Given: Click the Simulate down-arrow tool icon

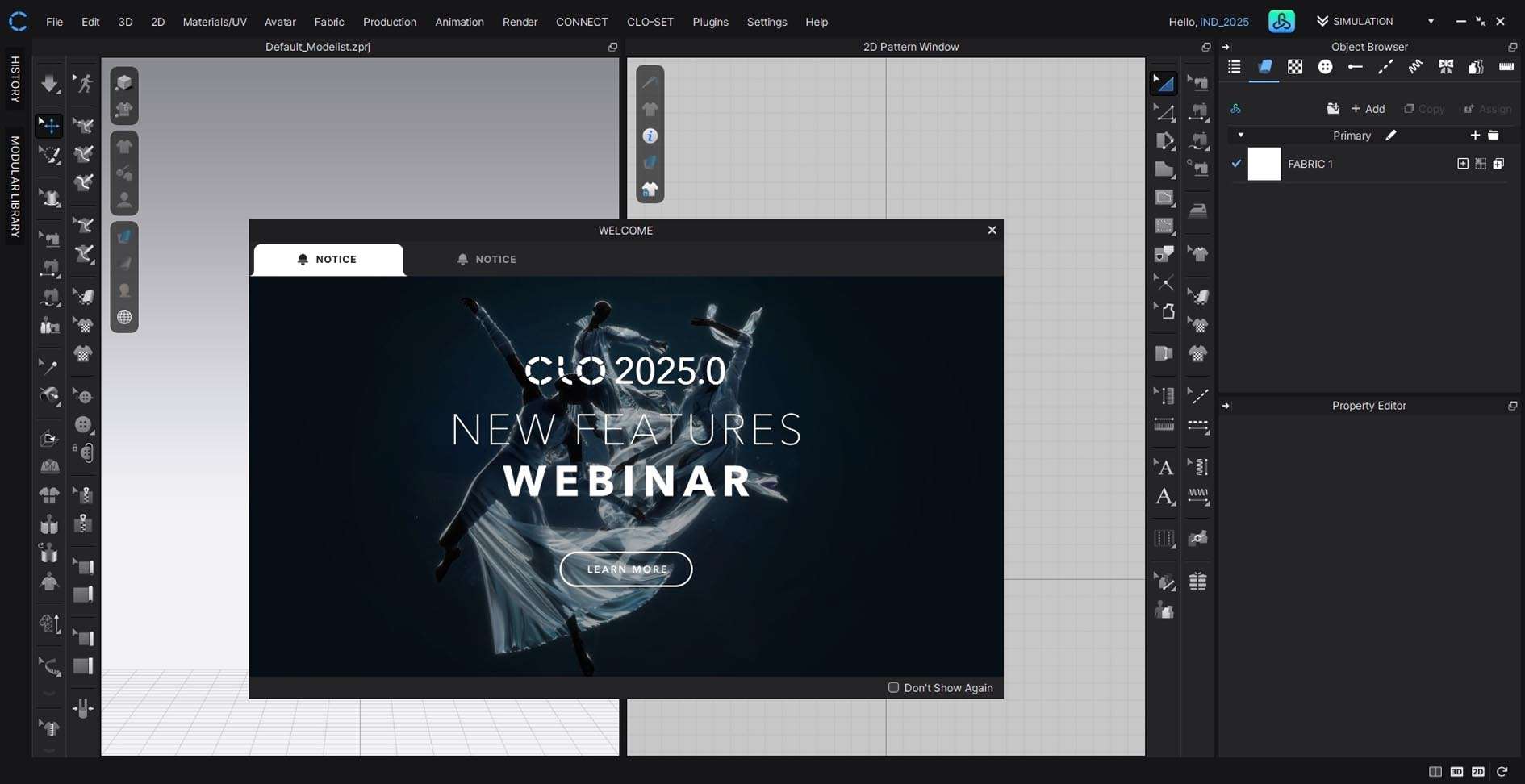Looking at the screenshot, I should (x=50, y=83).
